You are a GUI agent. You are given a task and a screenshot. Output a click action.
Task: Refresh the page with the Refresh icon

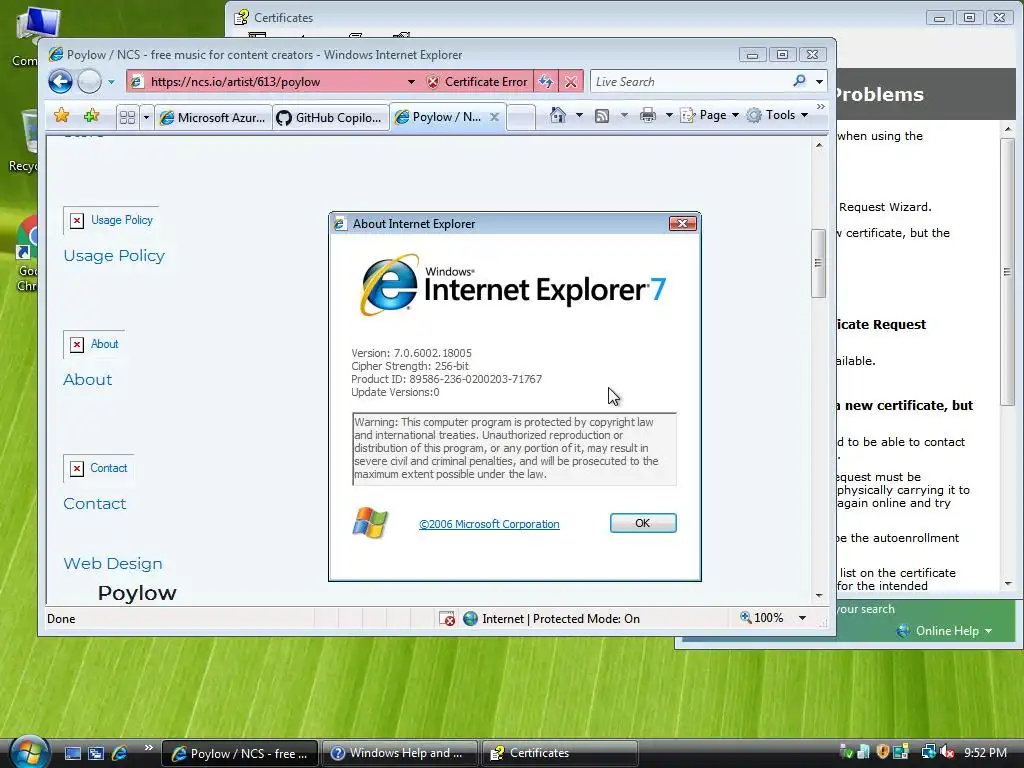coord(546,82)
